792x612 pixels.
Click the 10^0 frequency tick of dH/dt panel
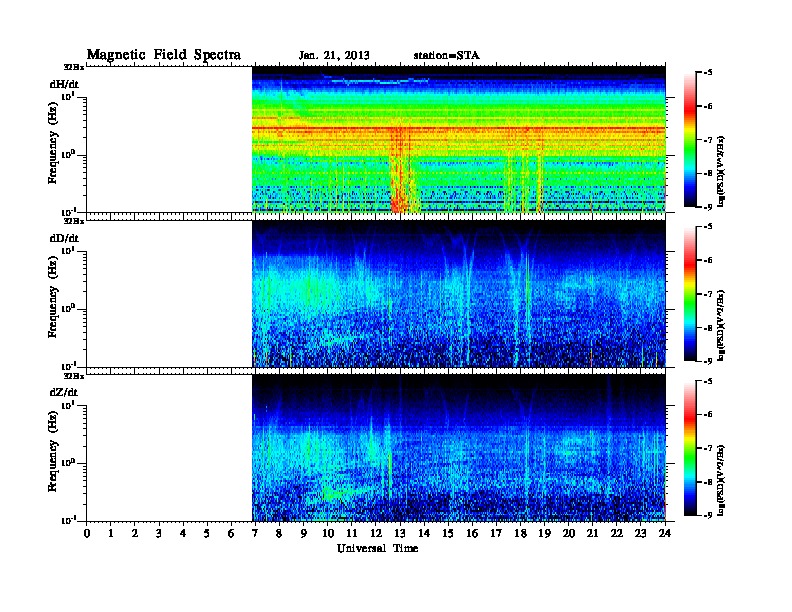[x=68, y=154]
